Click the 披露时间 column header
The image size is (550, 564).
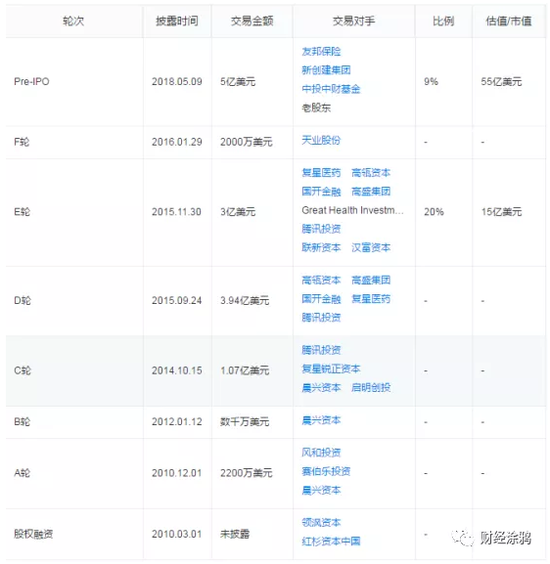point(177,21)
